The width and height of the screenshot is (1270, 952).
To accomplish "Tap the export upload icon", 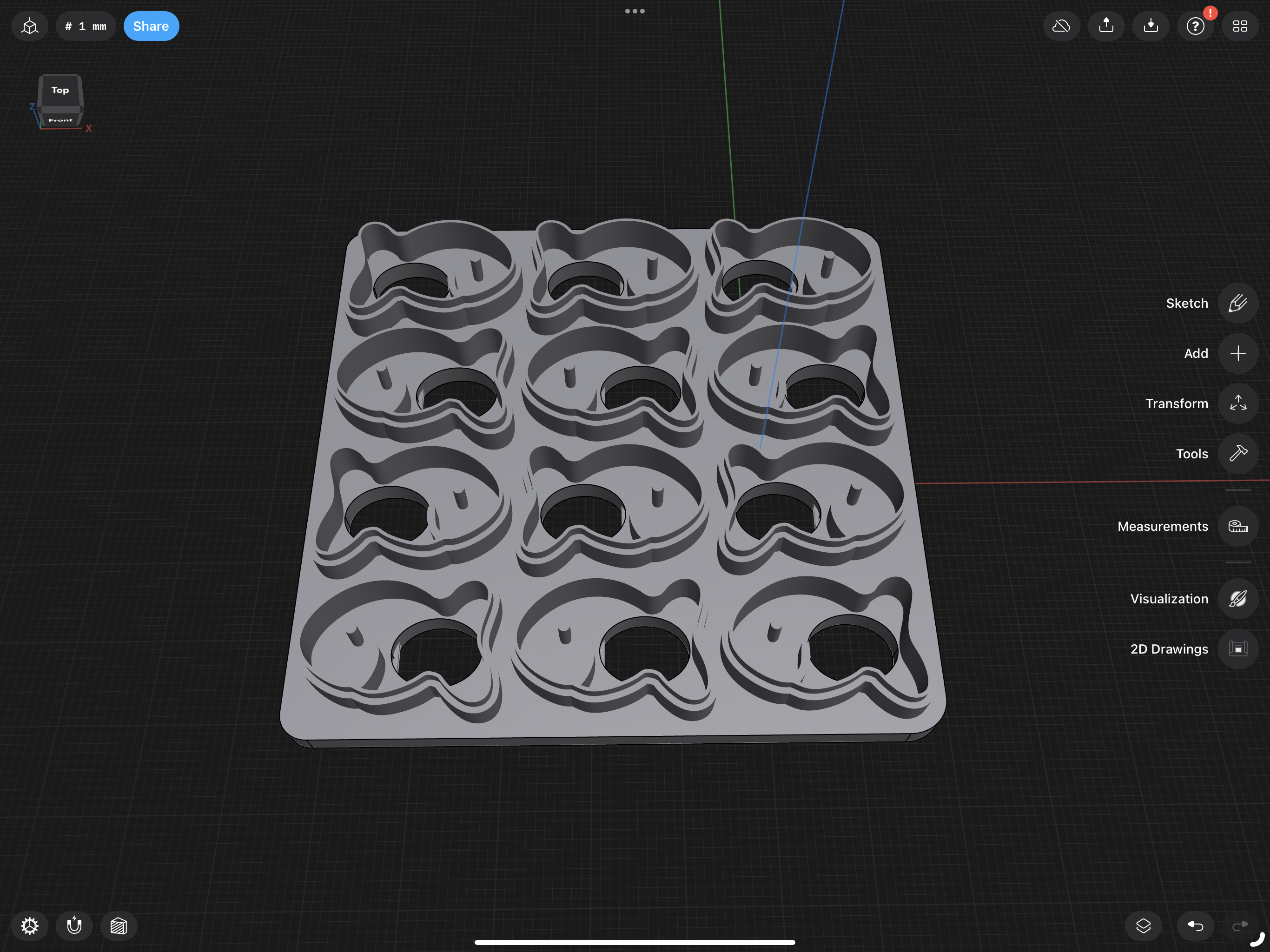I will 1106,26.
